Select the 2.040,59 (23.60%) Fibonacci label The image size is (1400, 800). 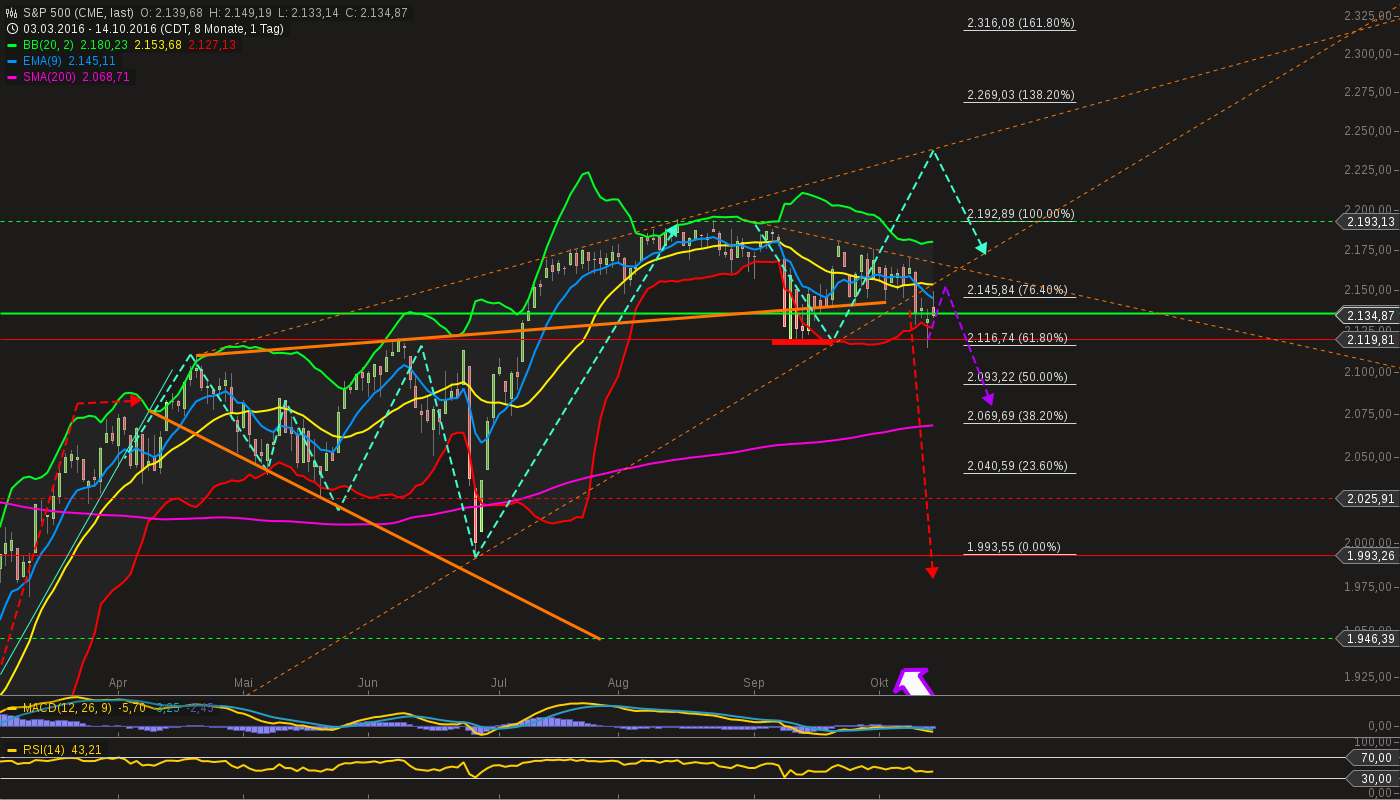point(1017,466)
